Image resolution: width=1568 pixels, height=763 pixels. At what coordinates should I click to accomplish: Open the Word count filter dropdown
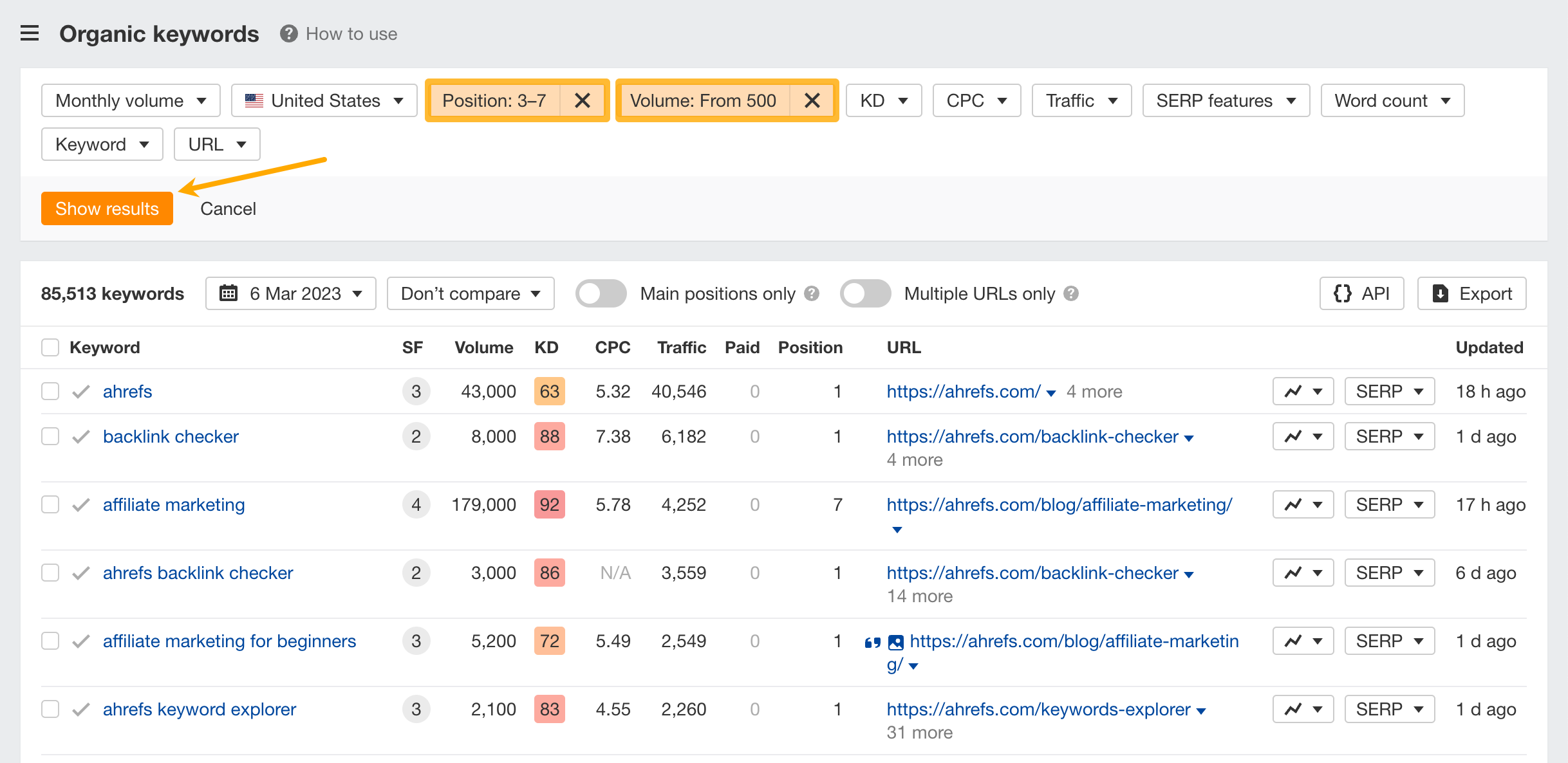point(1392,100)
